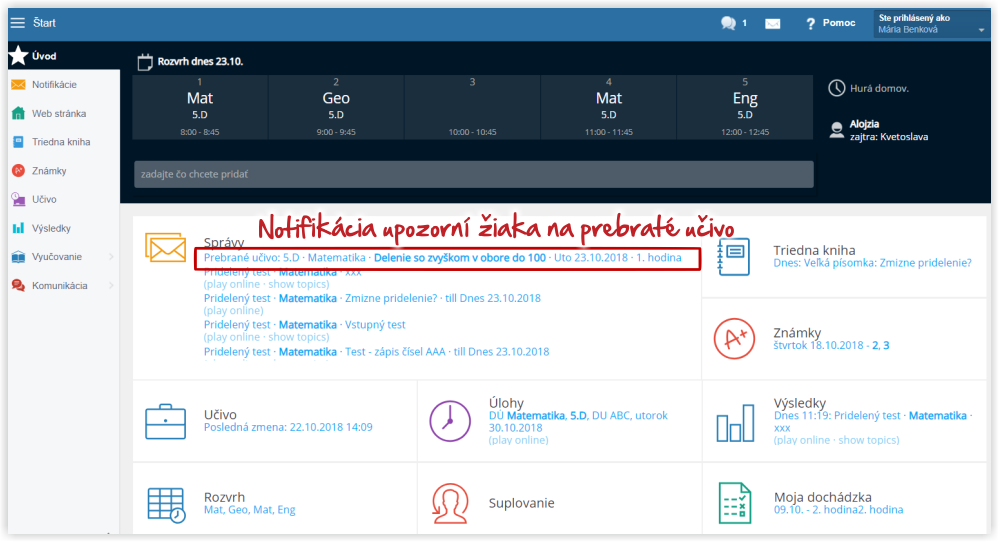The width and height of the screenshot is (999, 542).
Task: Click the zajtra: Kvetoslava name day text
Action: coord(889,137)
